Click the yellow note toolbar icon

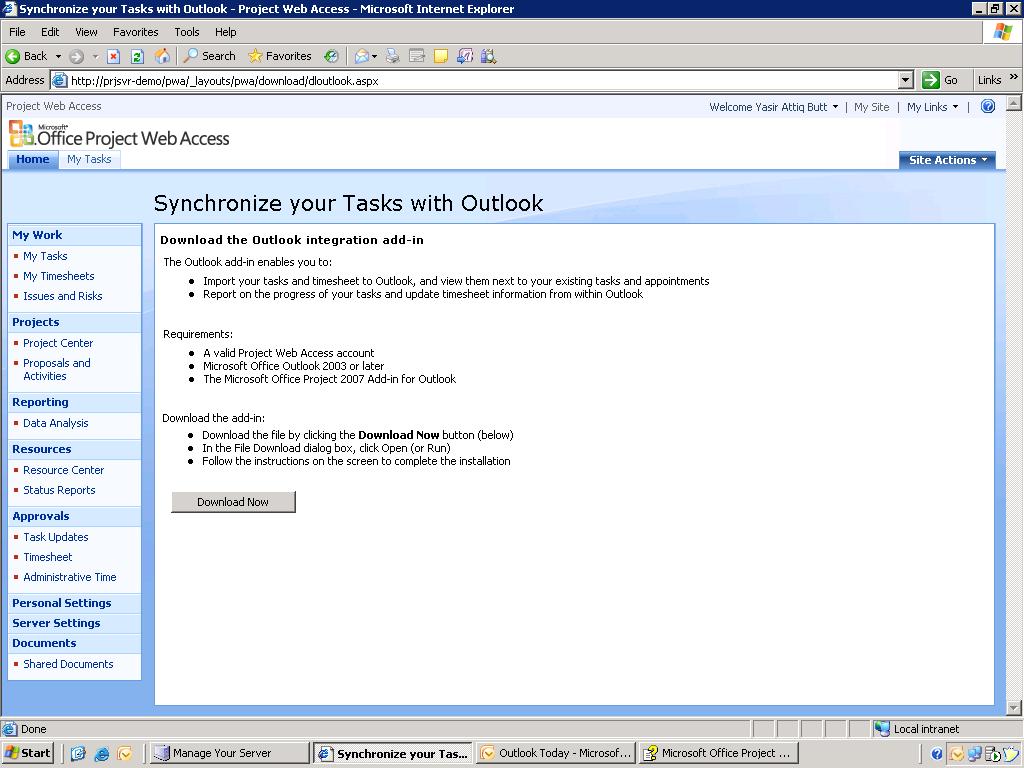point(441,56)
